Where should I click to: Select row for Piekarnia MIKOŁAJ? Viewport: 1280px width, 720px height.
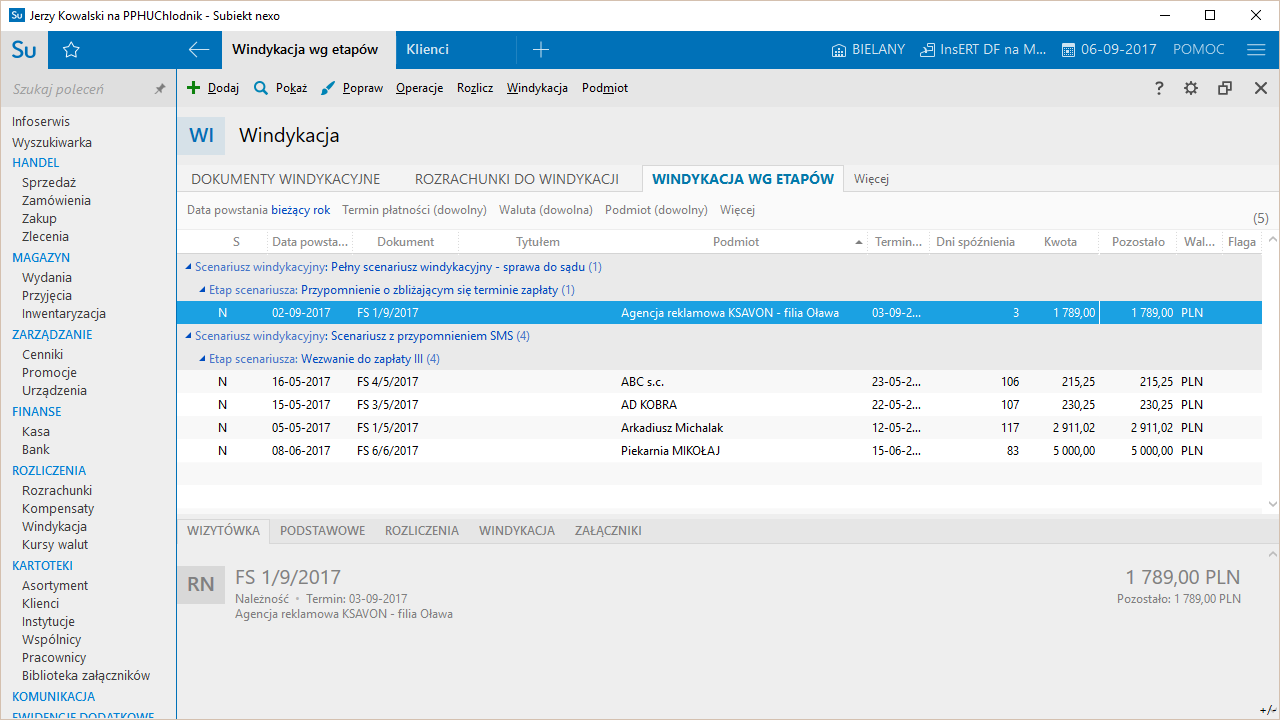point(719,451)
